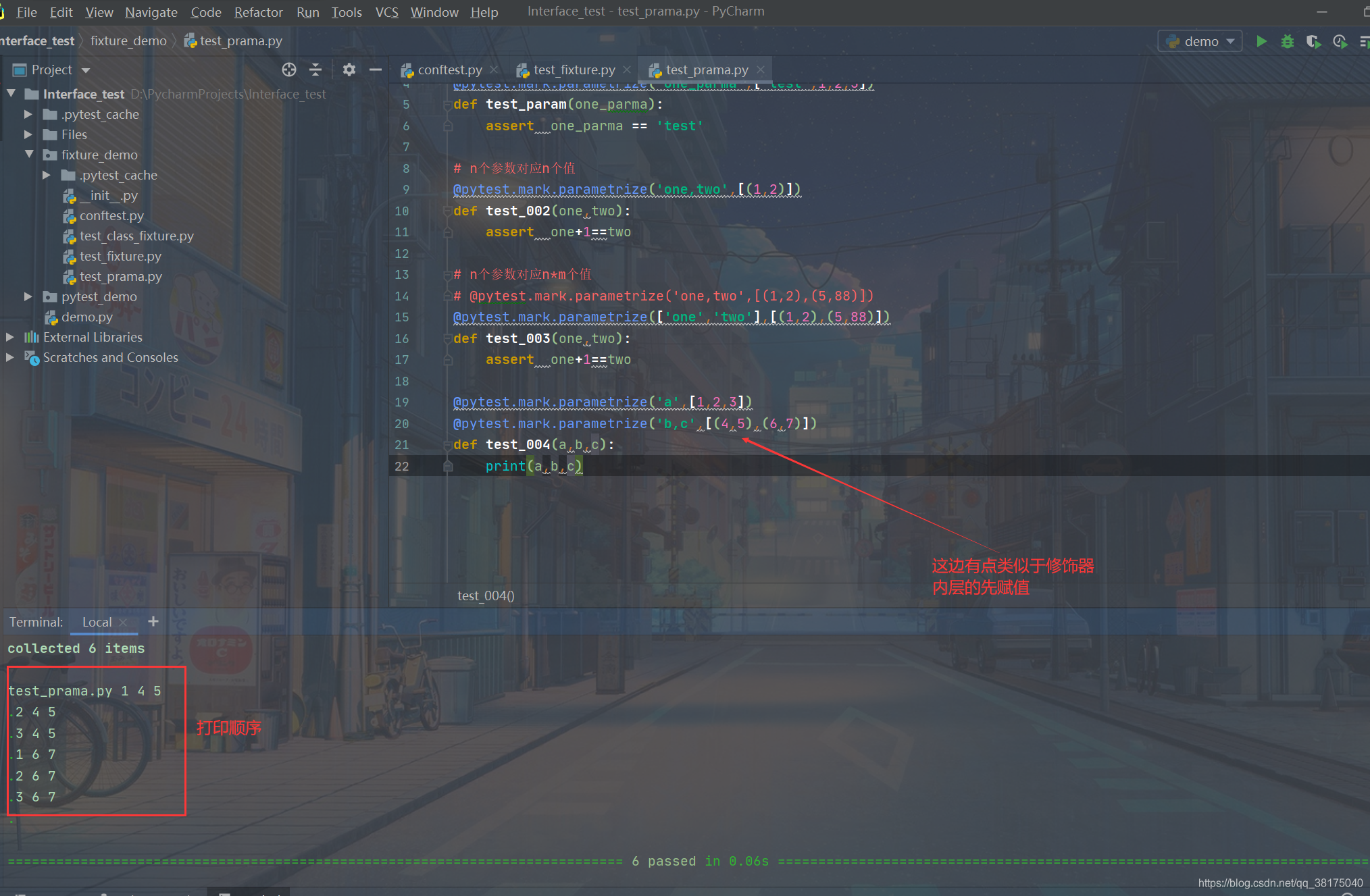
Task: Expand the top-level .pytest_cache folder
Action: pyautogui.click(x=28, y=114)
